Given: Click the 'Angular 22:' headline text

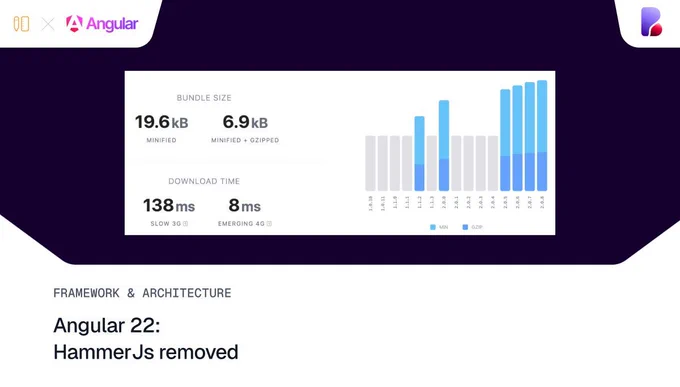Looking at the screenshot, I should [x=107, y=325].
